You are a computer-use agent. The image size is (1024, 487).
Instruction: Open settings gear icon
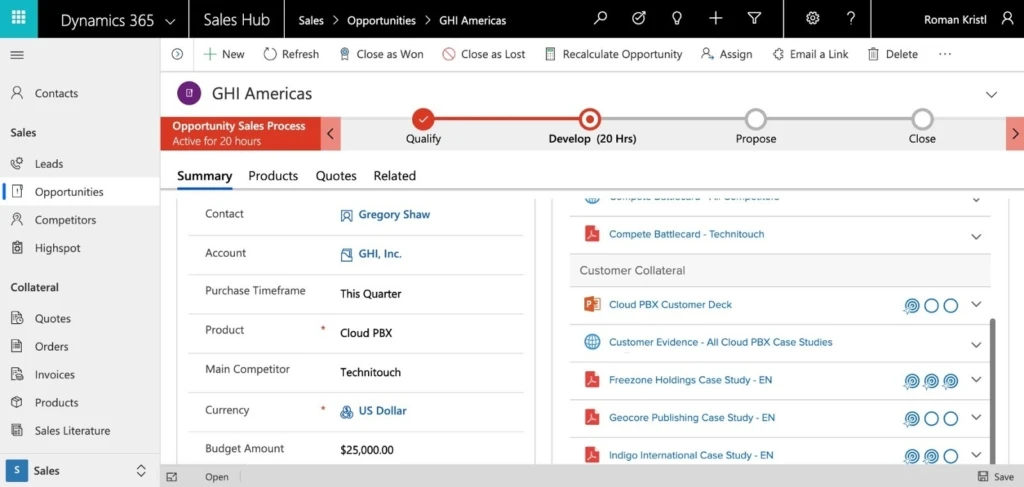[812, 18]
